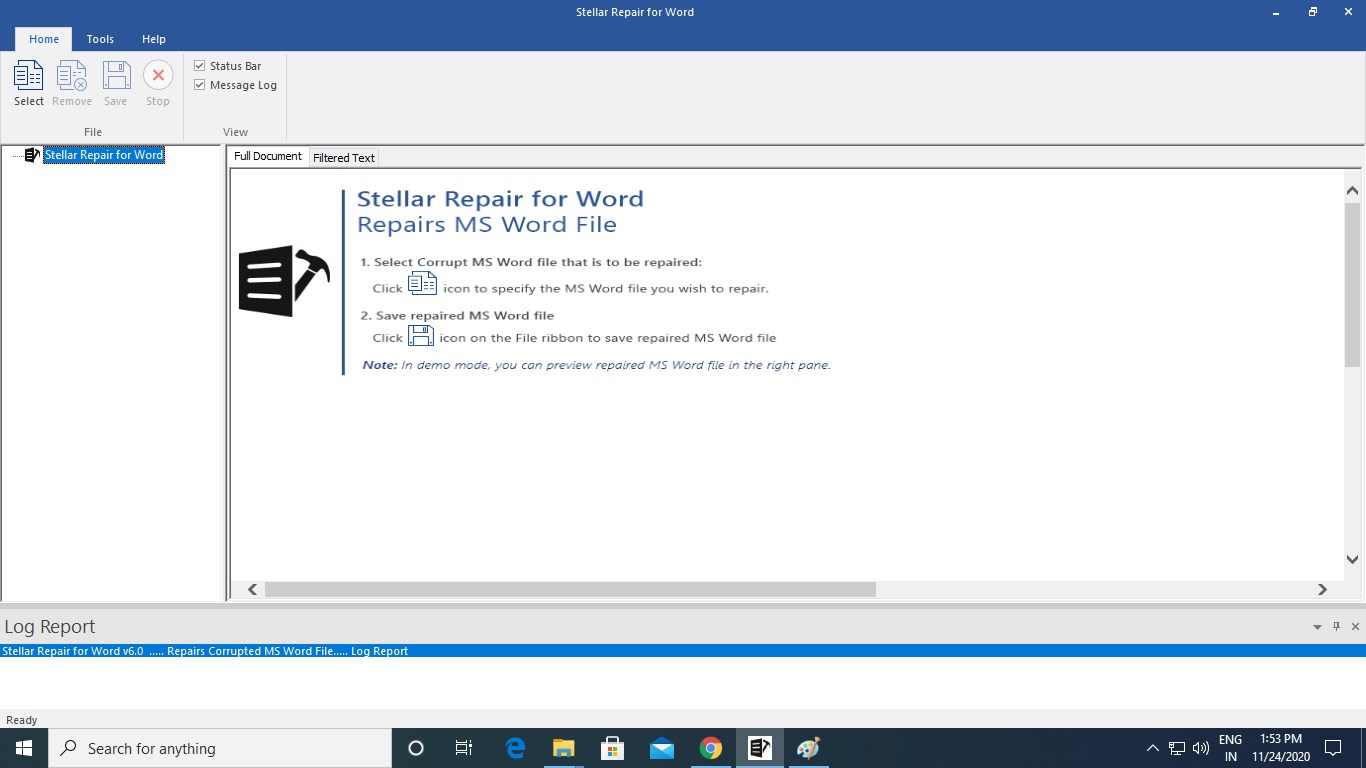Viewport: 1366px width, 768px height.
Task: Open Microsoft Store from the taskbar
Action: tap(613, 748)
